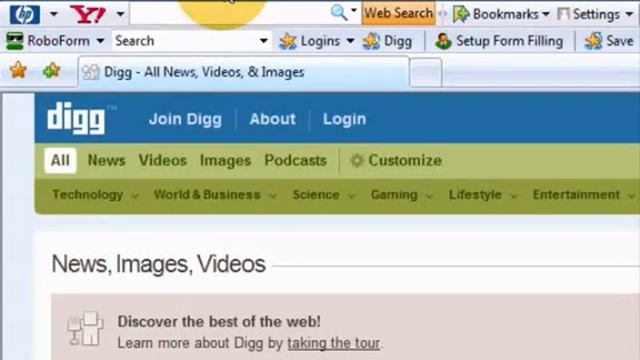Open dropdown arrow beside magnifying glass
The width and height of the screenshot is (640, 360).
(x=353, y=10)
